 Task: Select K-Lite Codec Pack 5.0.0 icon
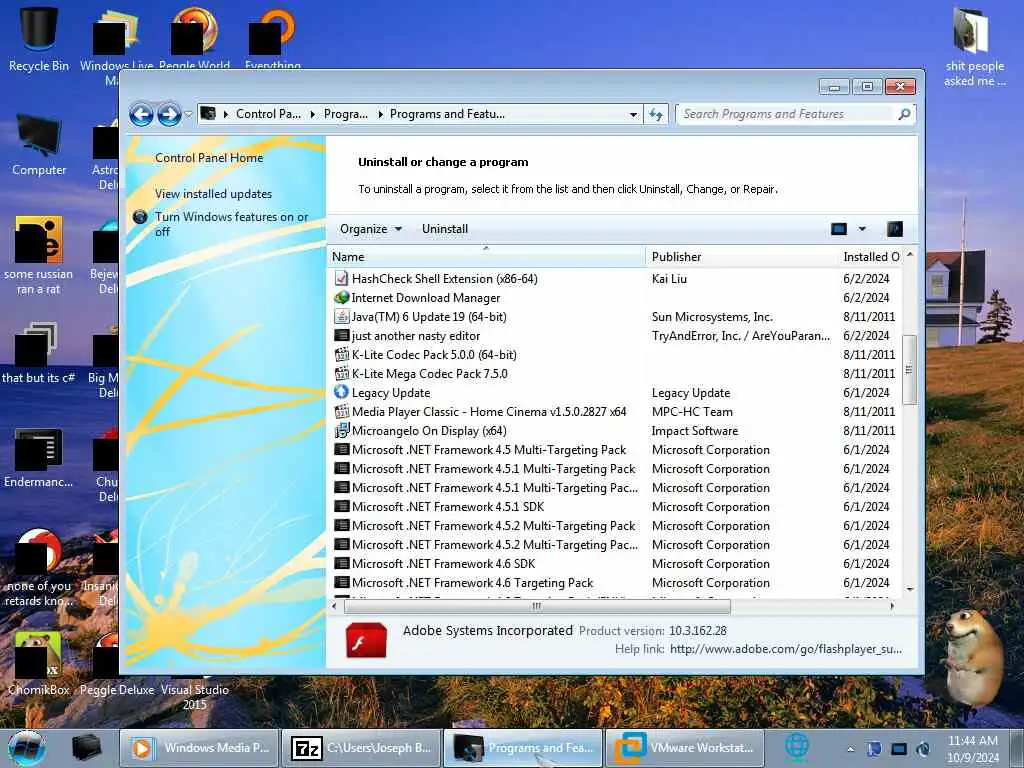point(341,355)
